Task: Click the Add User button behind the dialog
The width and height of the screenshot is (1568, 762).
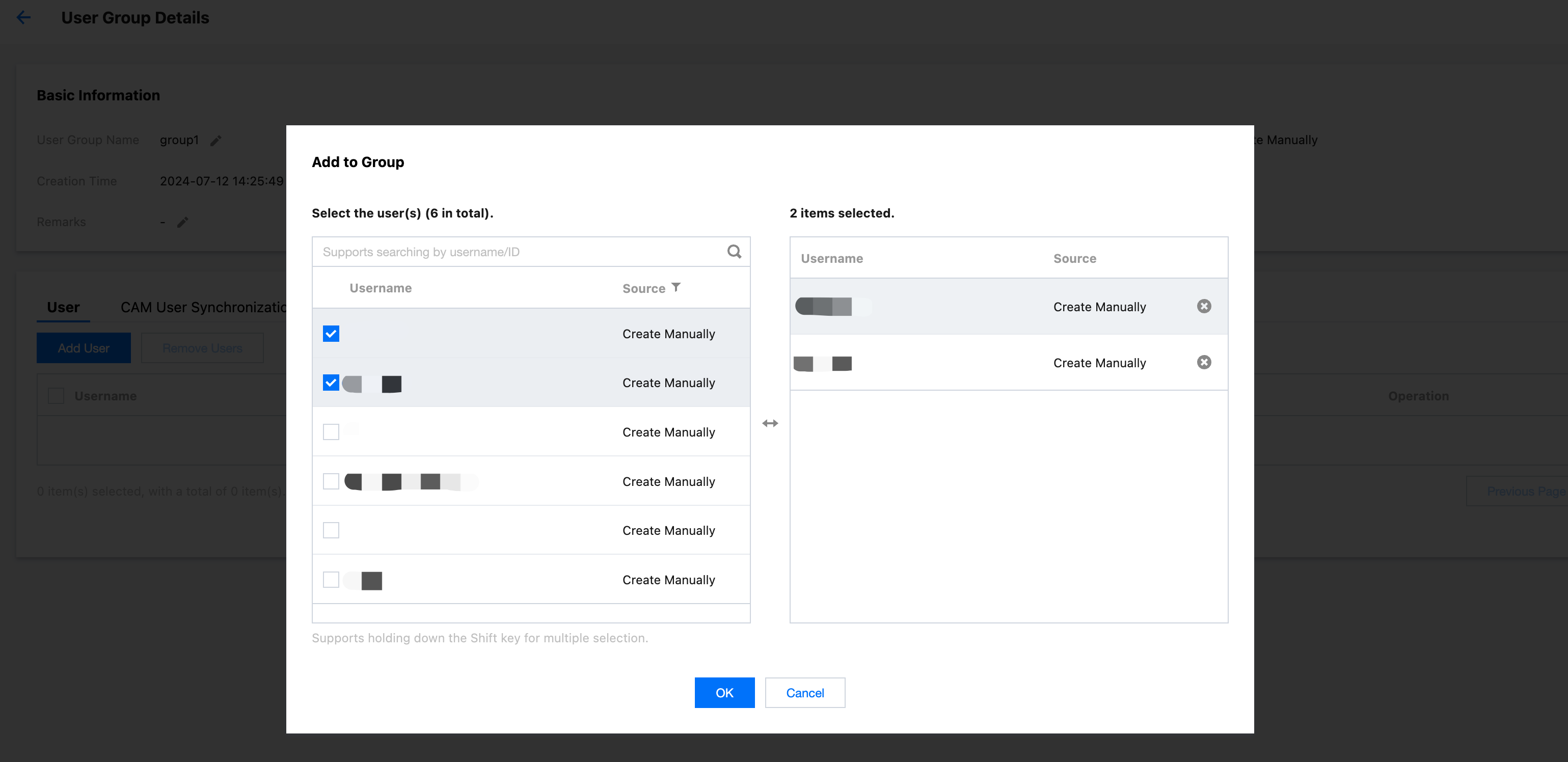Action: click(x=84, y=348)
